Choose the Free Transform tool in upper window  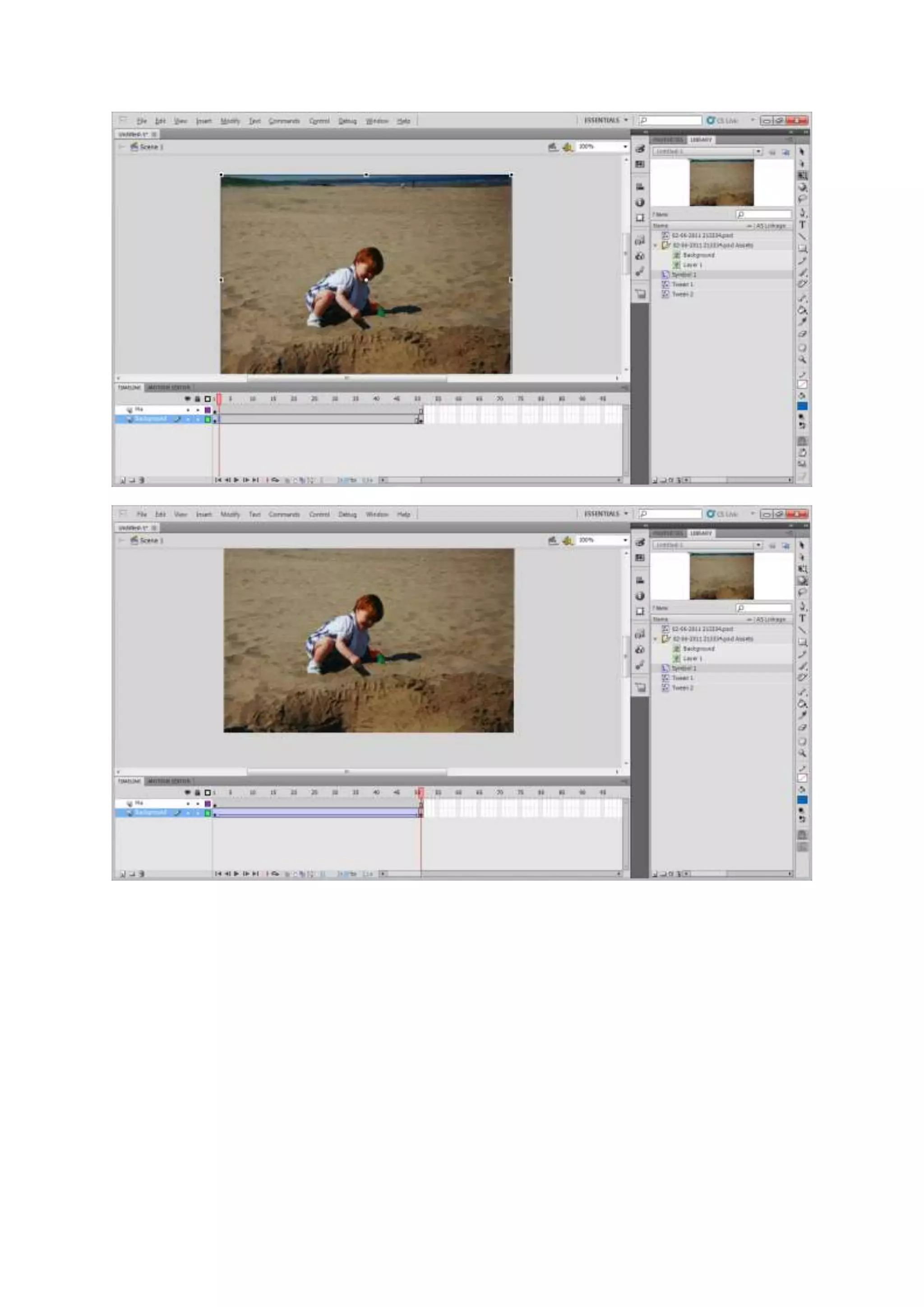tap(802, 175)
